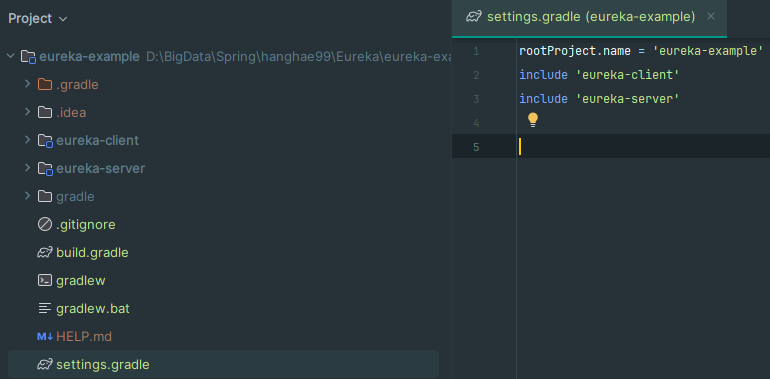
Task: Click the include keyword on line 3
Action: point(544,99)
